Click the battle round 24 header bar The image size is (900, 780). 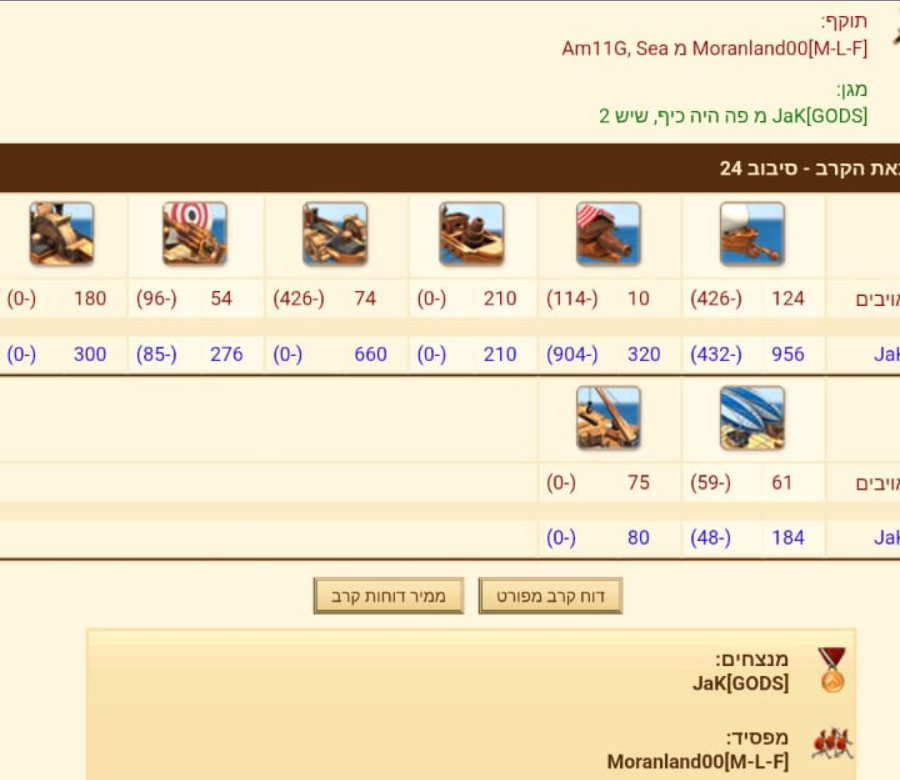(x=450, y=168)
